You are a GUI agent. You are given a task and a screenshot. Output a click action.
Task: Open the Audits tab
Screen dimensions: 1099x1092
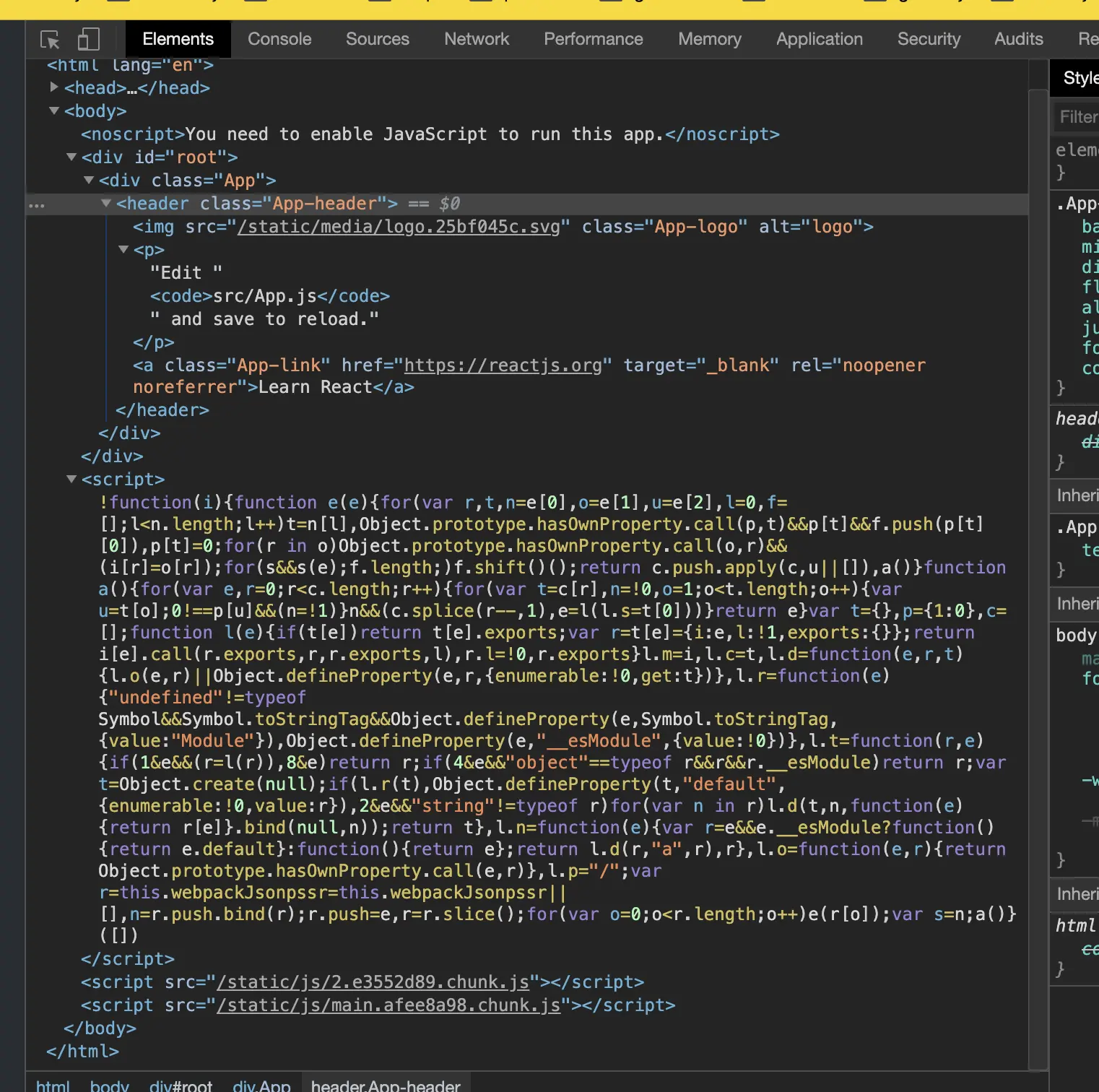(x=1019, y=39)
